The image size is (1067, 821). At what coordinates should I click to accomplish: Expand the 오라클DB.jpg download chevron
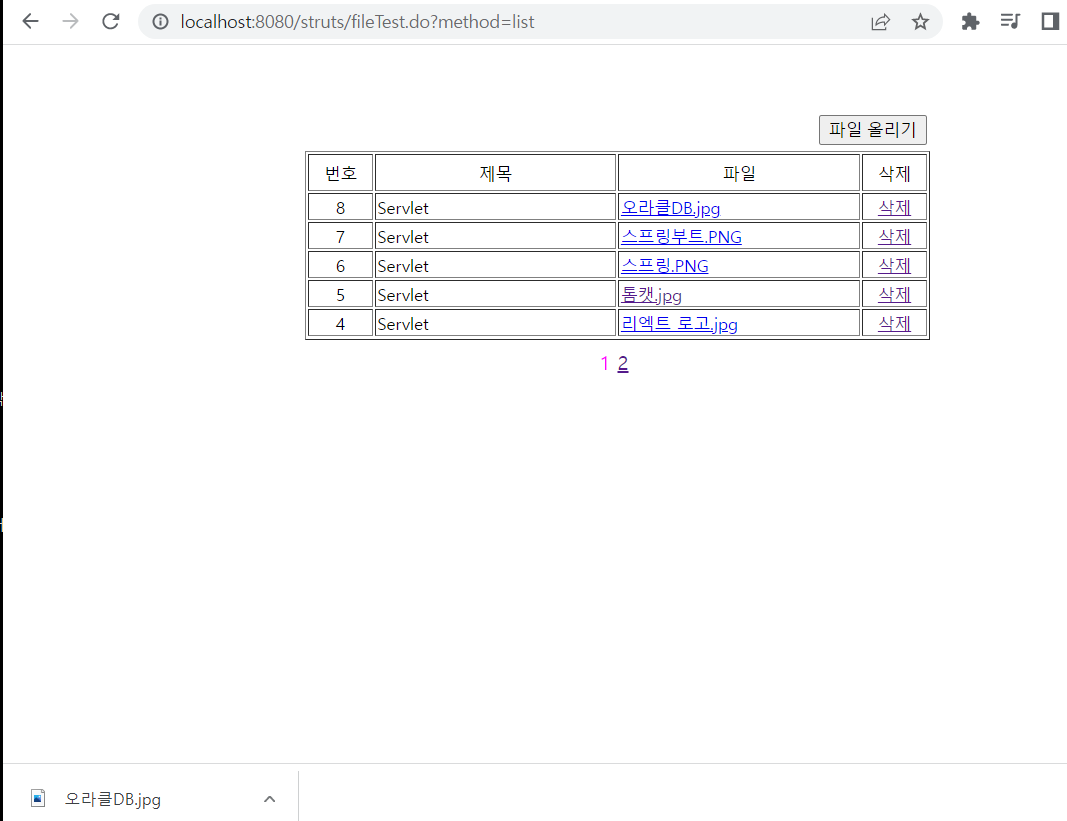pyautogui.click(x=269, y=798)
